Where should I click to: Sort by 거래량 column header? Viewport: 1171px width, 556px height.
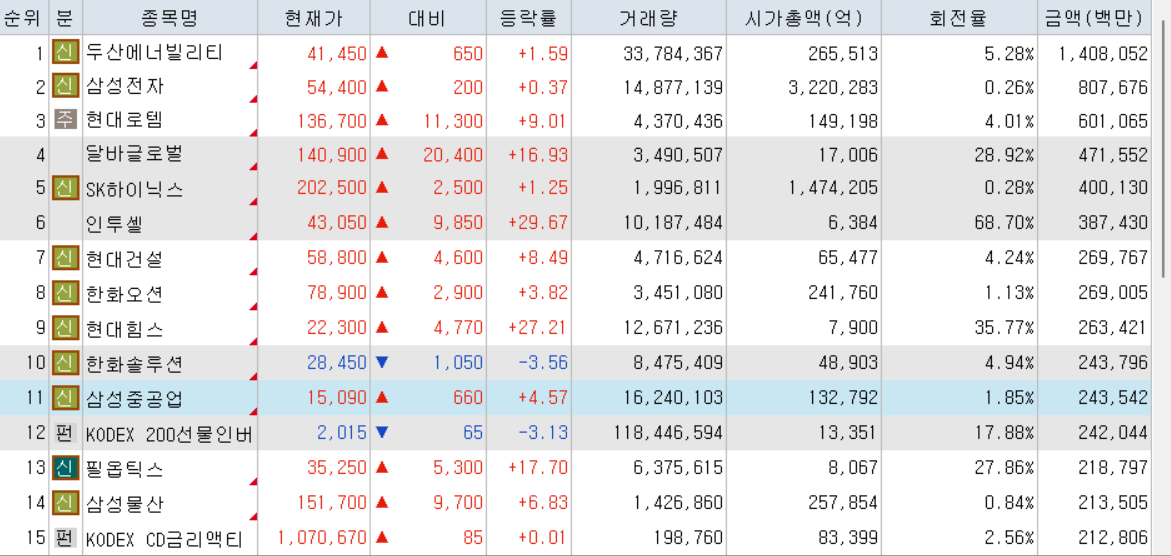tap(648, 18)
